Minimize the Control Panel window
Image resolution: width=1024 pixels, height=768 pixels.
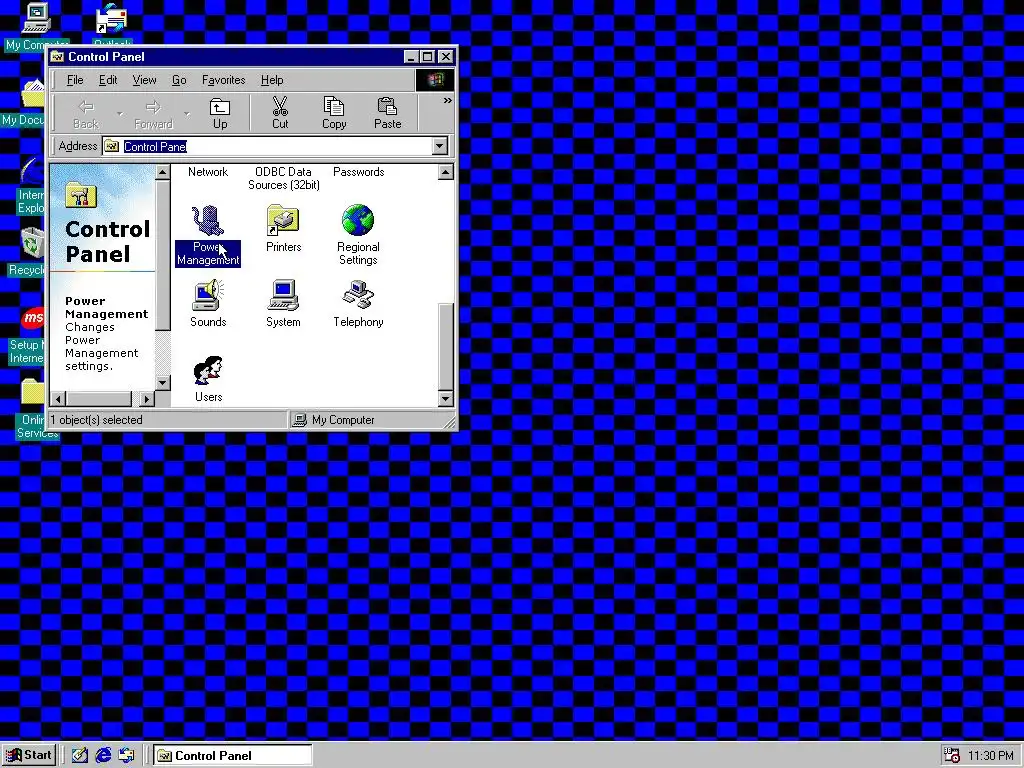point(411,57)
